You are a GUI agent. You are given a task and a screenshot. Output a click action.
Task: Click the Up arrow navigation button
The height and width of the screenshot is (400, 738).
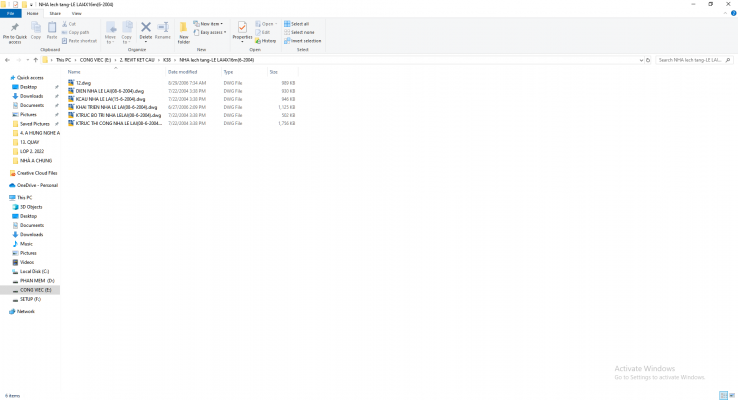(x=36, y=60)
